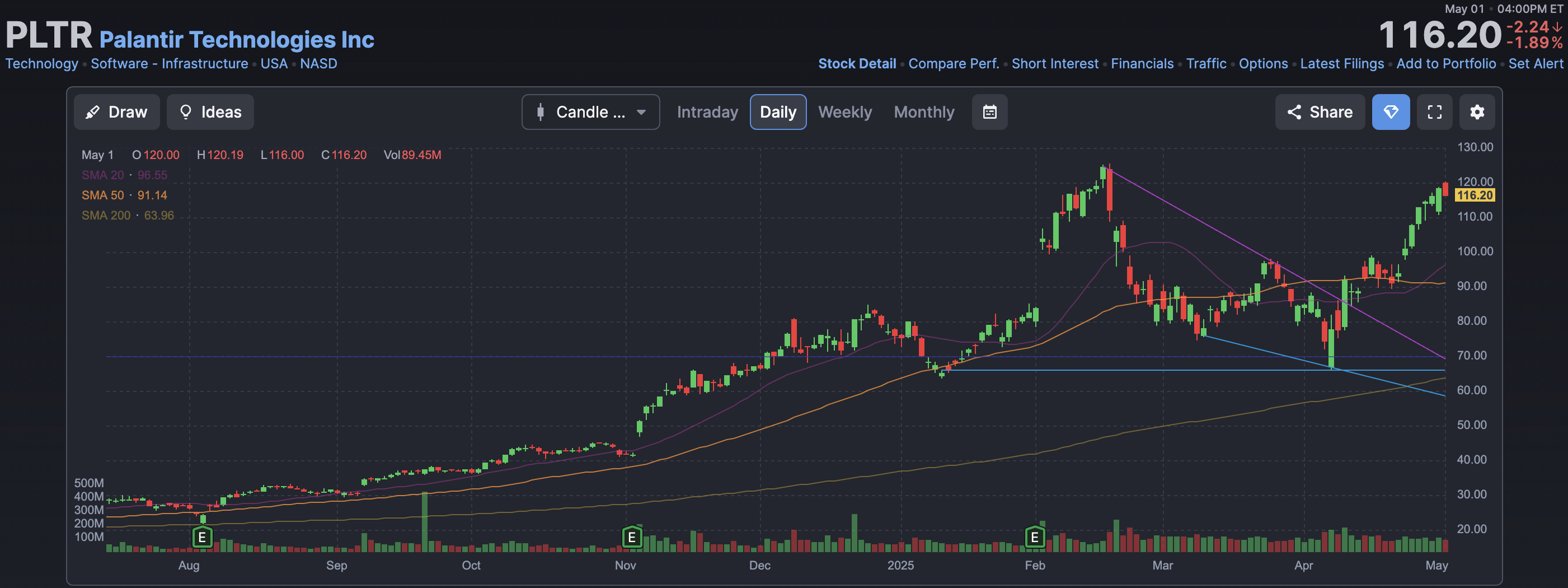Open Traffic link

(1206, 63)
